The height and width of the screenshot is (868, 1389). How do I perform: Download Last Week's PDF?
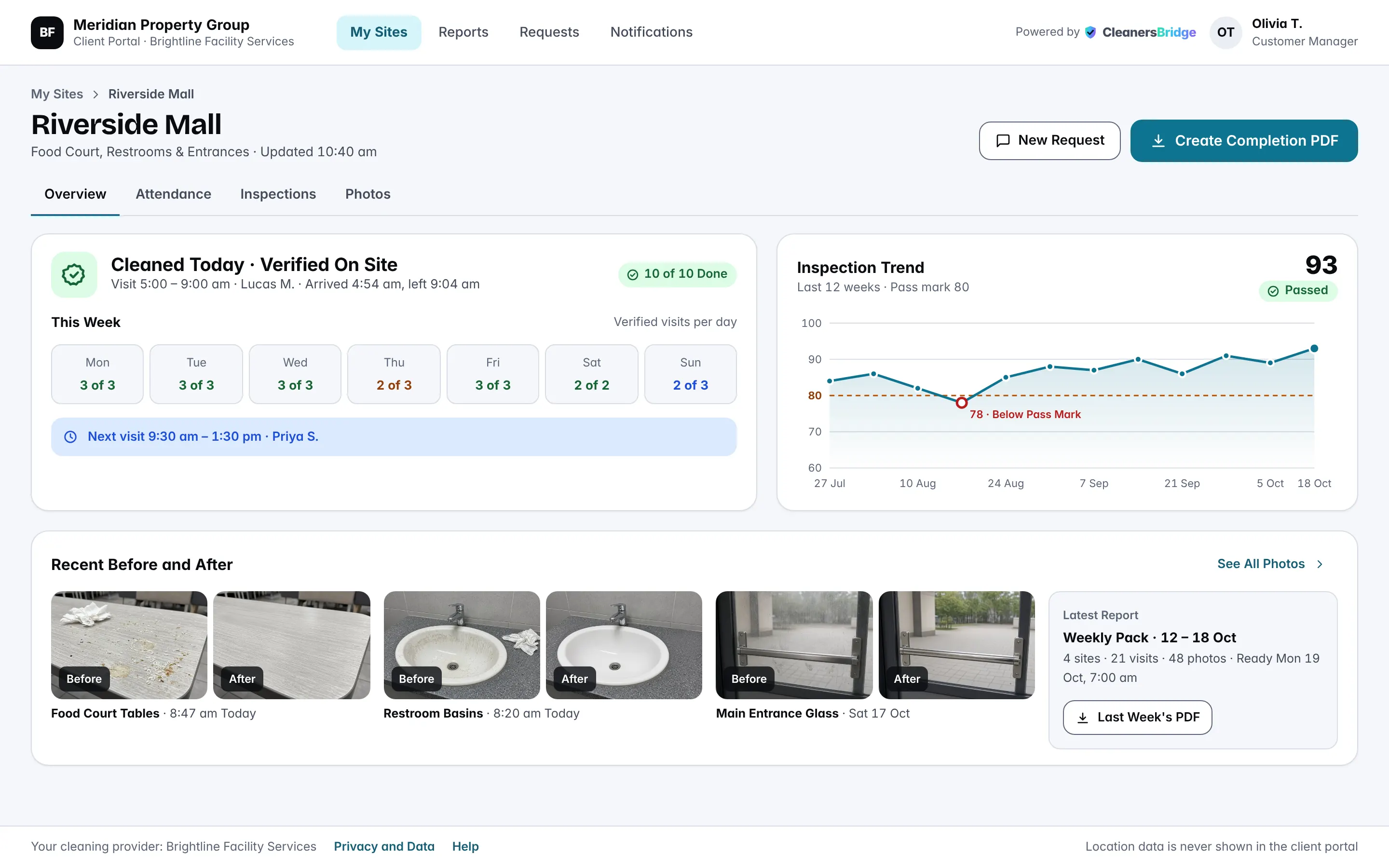1137,718
